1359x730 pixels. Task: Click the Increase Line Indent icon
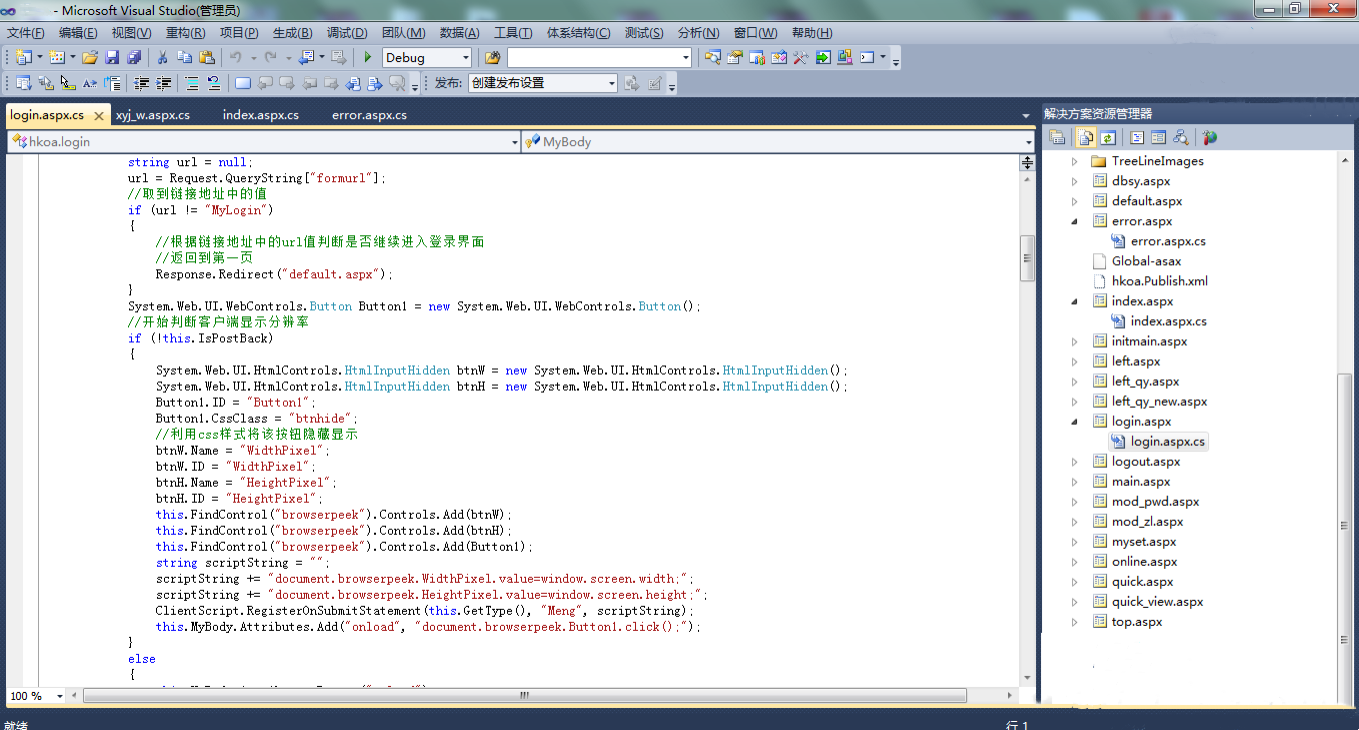tap(163, 83)
